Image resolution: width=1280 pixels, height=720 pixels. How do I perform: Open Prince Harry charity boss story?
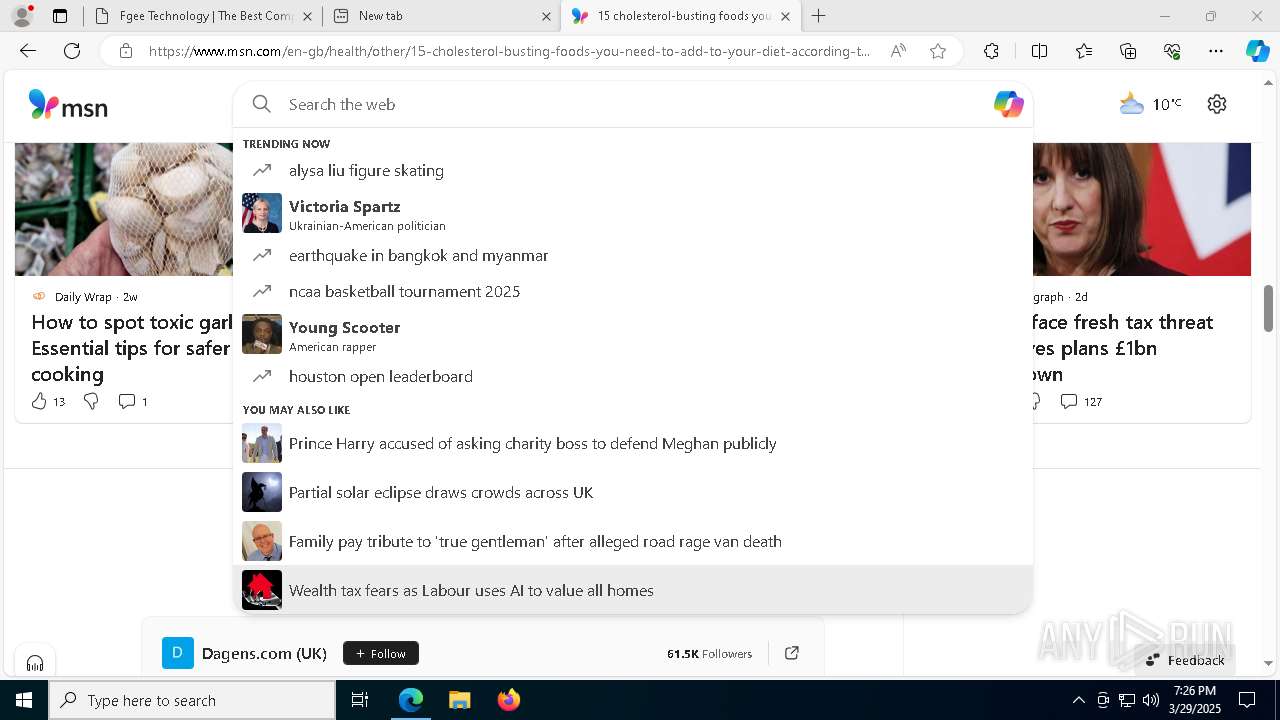tap(632, 443)
